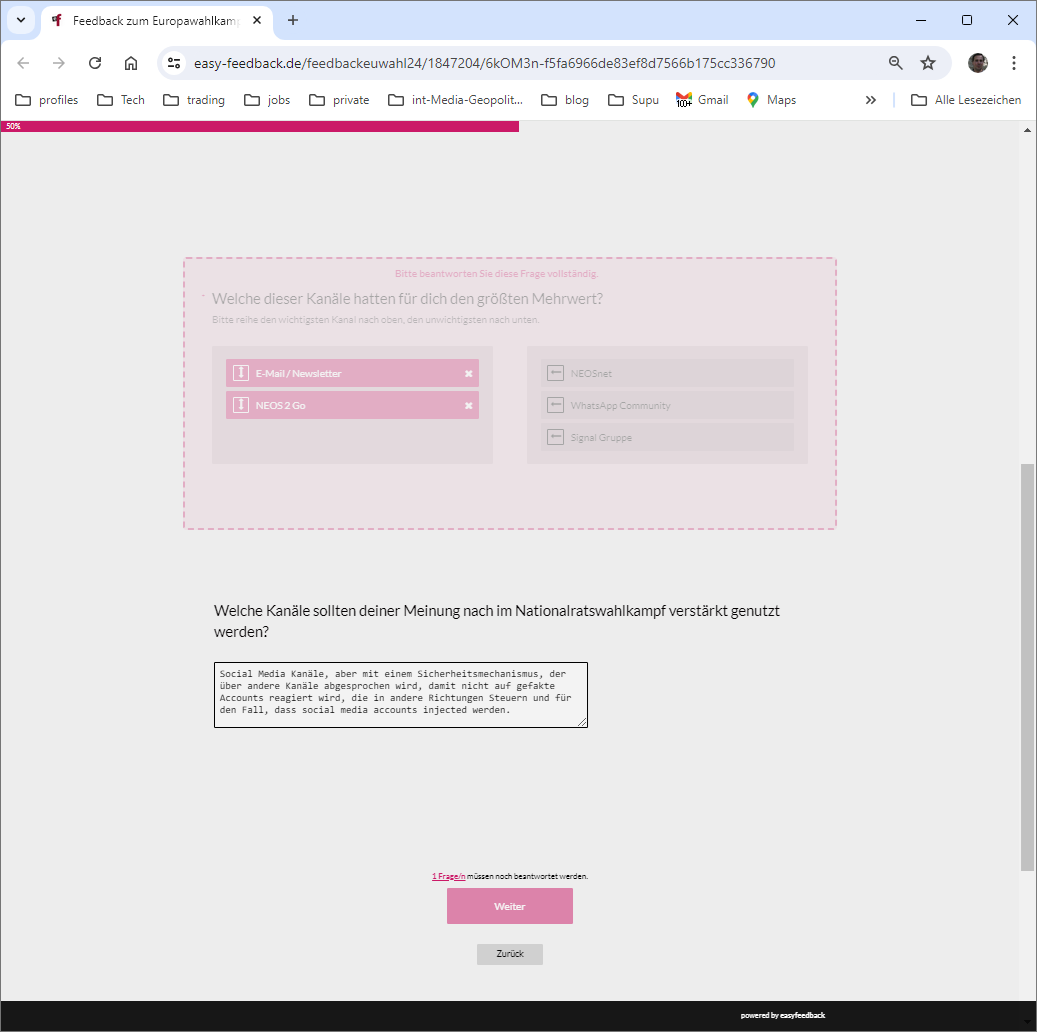Expand the hidden bookmarks overflow chevron
The height and width of the screenshot is (1032, 1037).
[871, 100]
